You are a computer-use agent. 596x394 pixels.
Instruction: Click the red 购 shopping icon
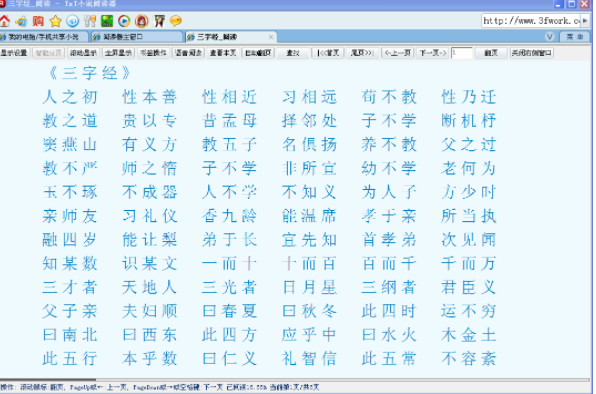coord(38,21)
